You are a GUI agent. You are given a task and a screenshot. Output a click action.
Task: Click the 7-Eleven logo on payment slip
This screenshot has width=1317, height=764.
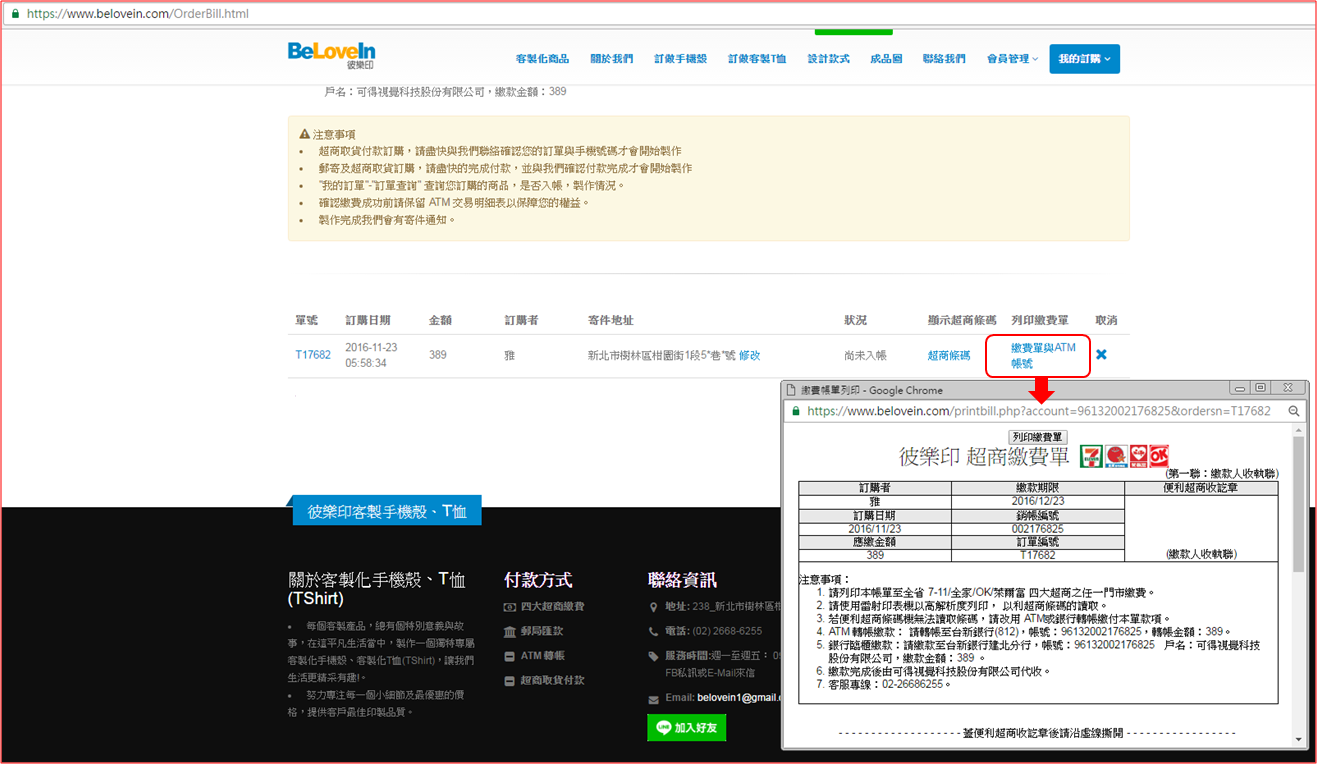point(1091,456)
